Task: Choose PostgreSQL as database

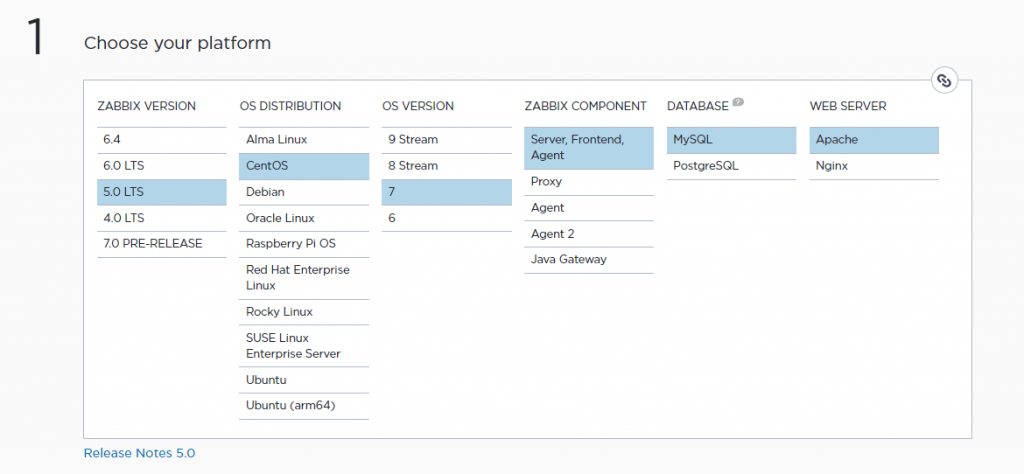Action: 731,166
